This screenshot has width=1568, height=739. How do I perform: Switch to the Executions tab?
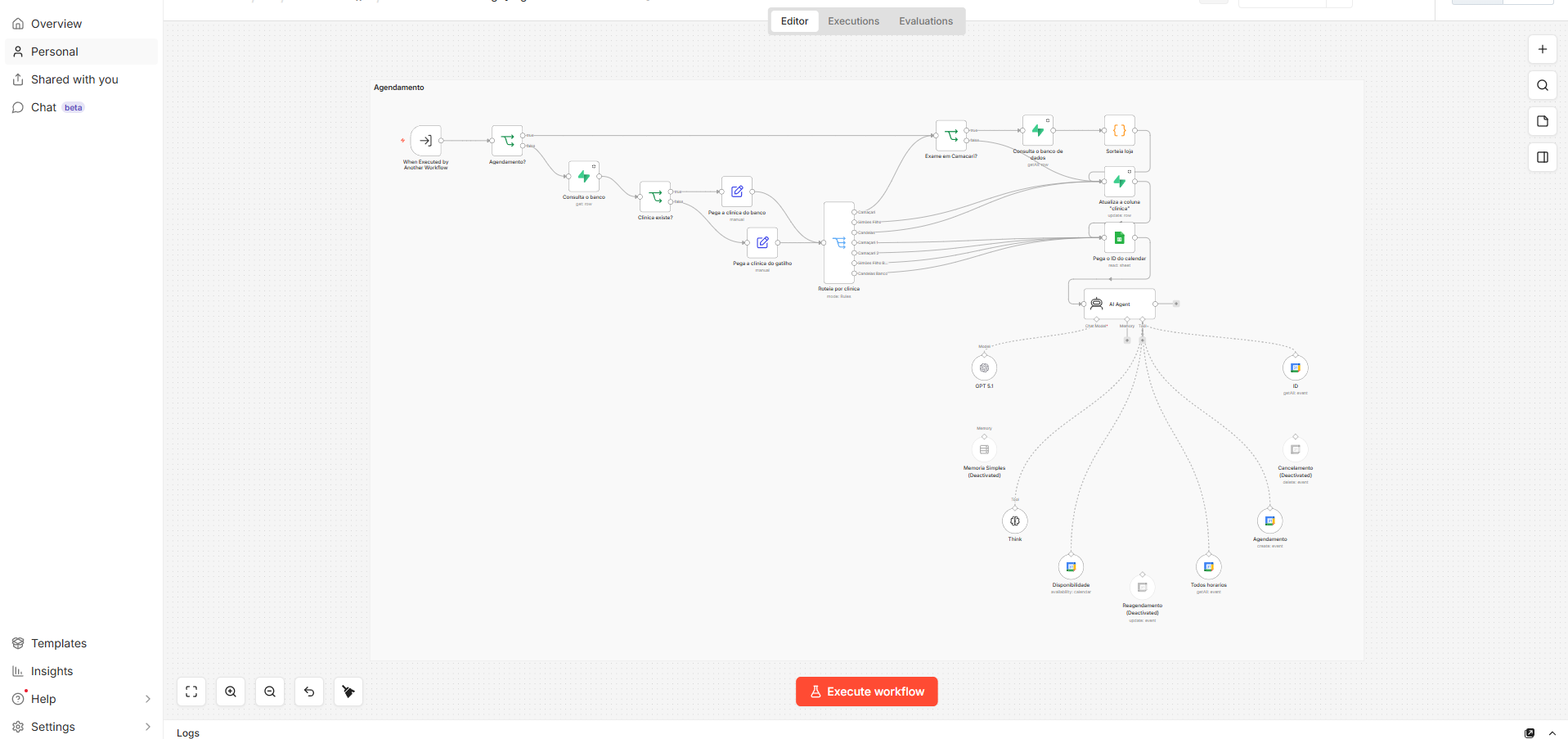point(853,21)
